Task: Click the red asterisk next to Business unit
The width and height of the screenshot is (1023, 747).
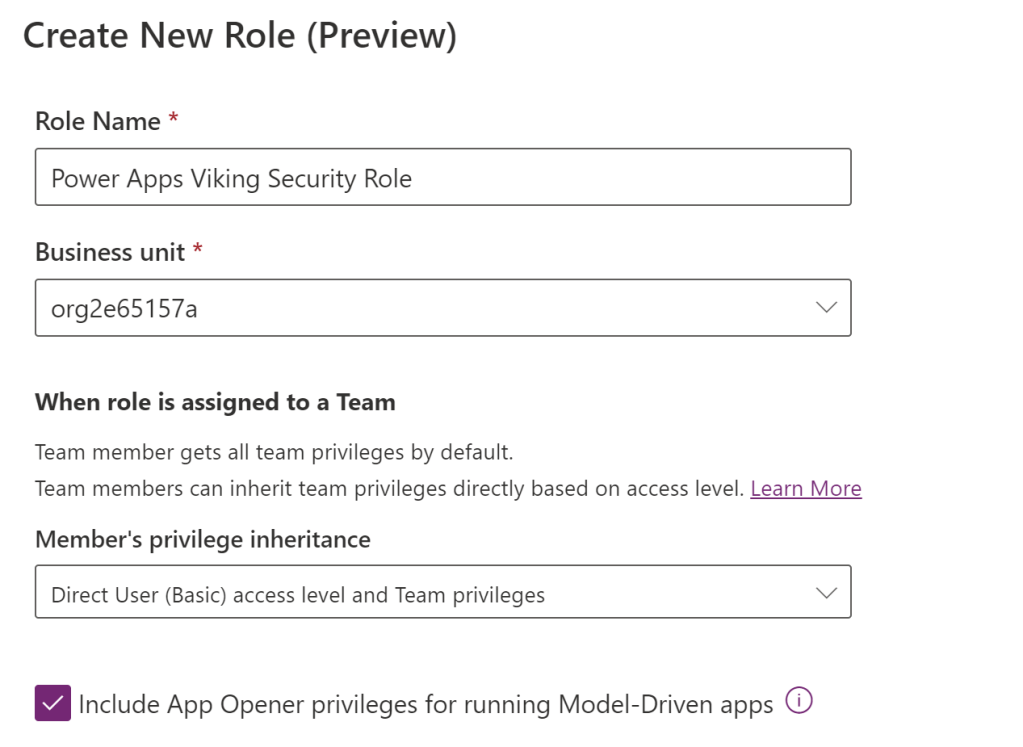Action: pos(198,250)
